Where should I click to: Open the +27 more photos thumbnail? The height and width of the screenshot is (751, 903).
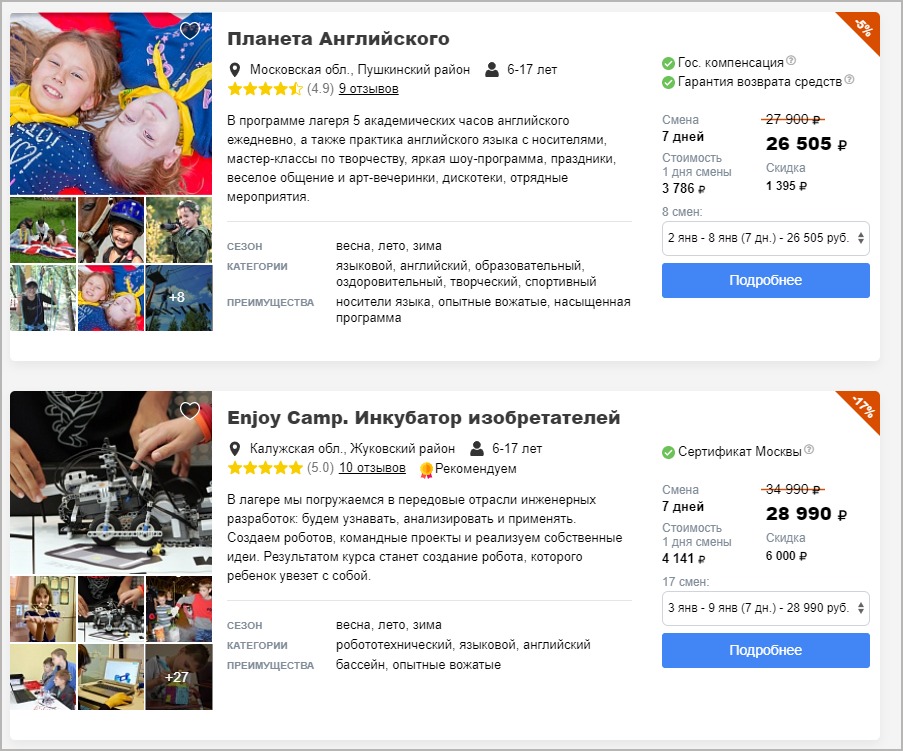pos(179,677)
